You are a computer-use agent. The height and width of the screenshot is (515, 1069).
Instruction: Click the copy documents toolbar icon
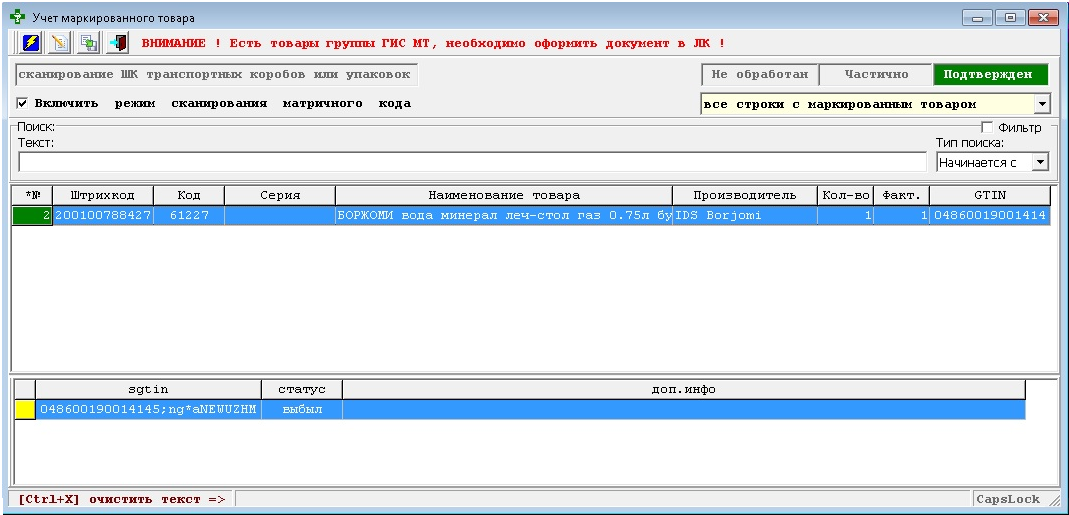point(88,43)
